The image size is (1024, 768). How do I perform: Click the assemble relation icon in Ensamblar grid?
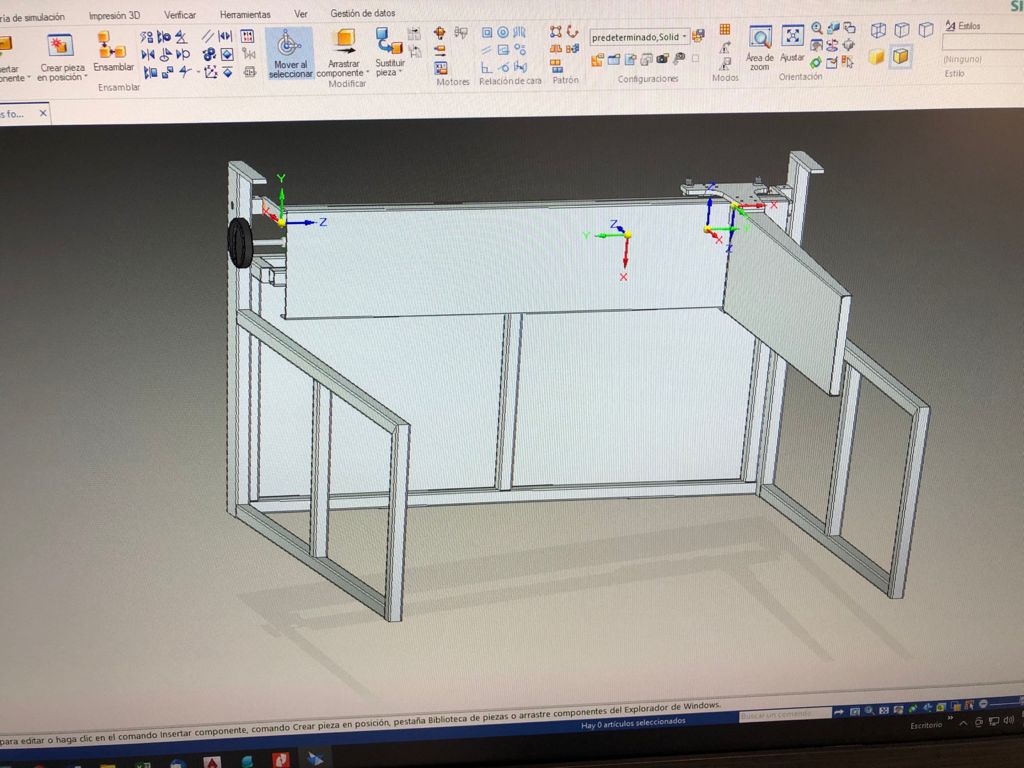coord(147,37)
